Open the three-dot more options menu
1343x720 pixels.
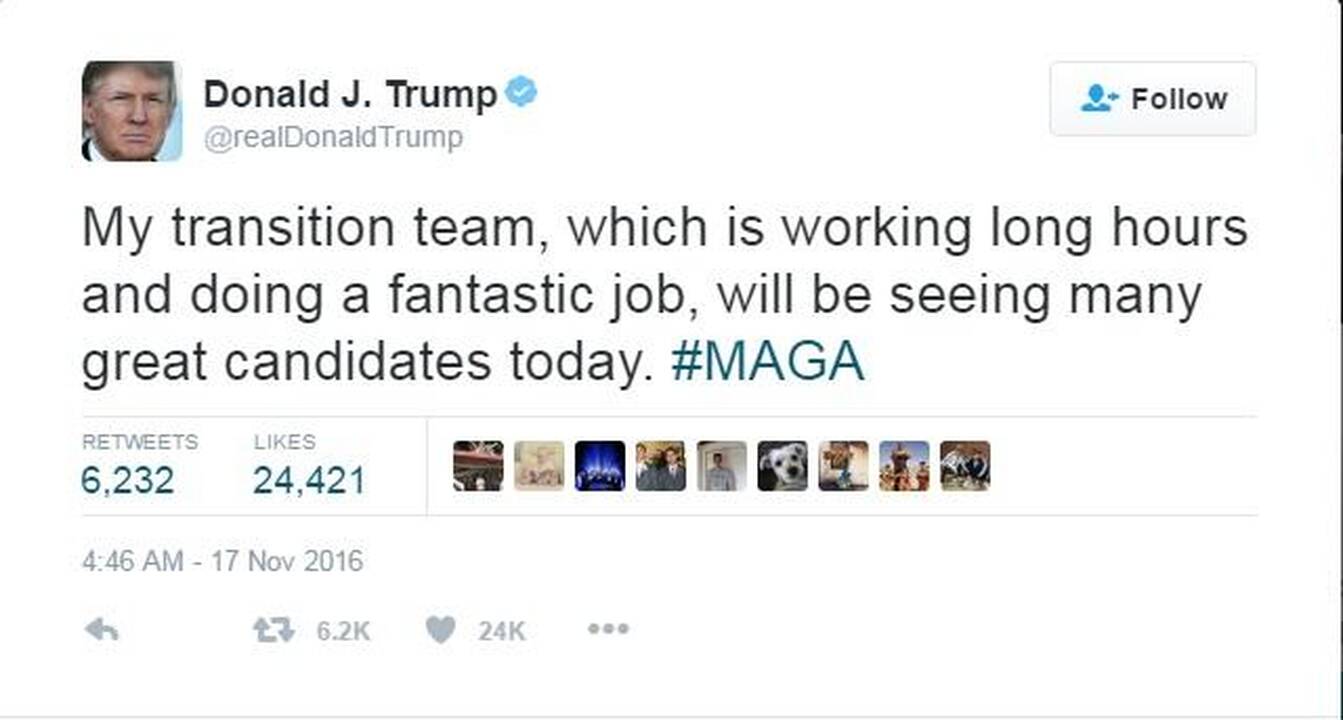pos(608,630)
